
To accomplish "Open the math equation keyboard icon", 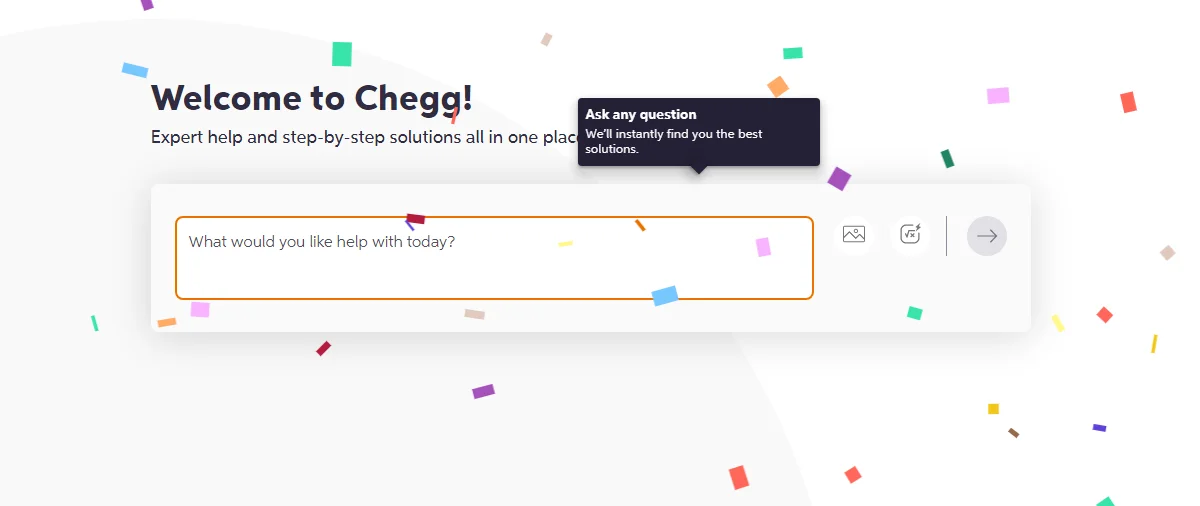I will tap(910, 235).
